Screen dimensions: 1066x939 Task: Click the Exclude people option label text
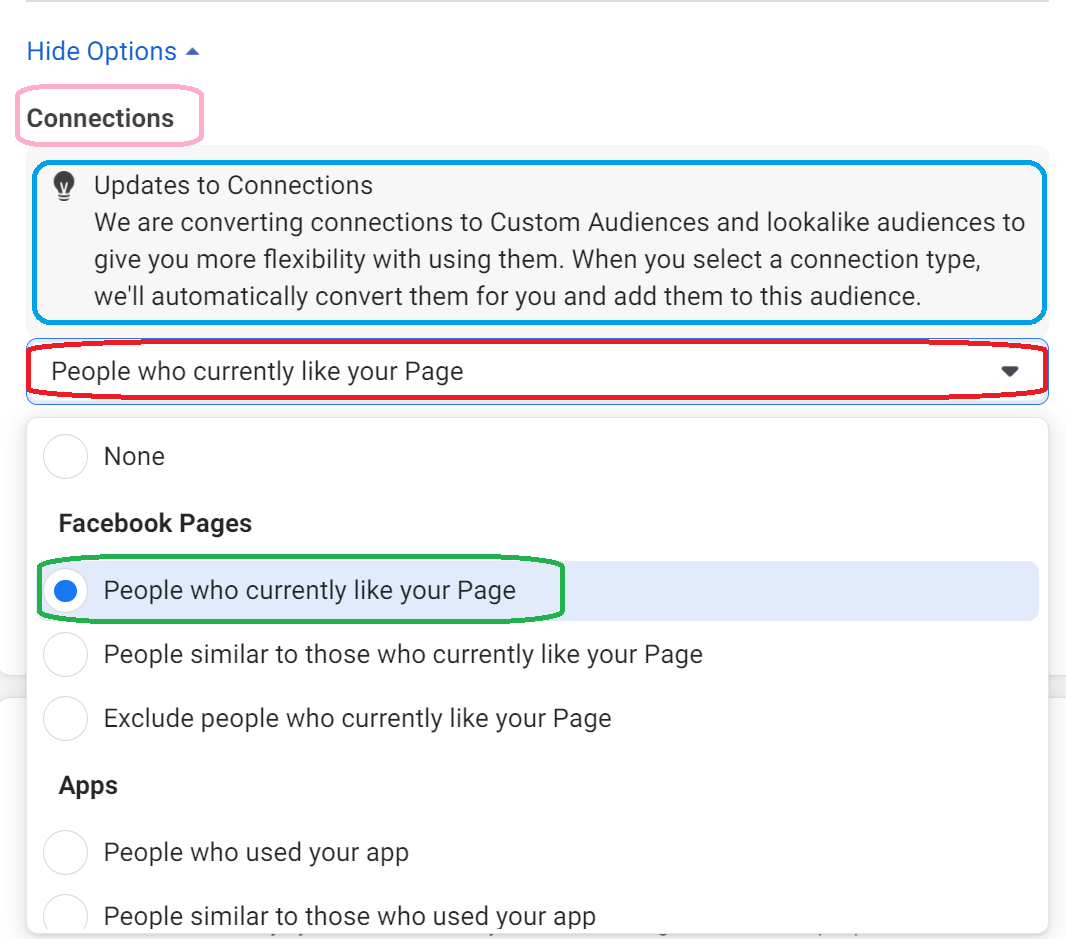click(357, 719)
